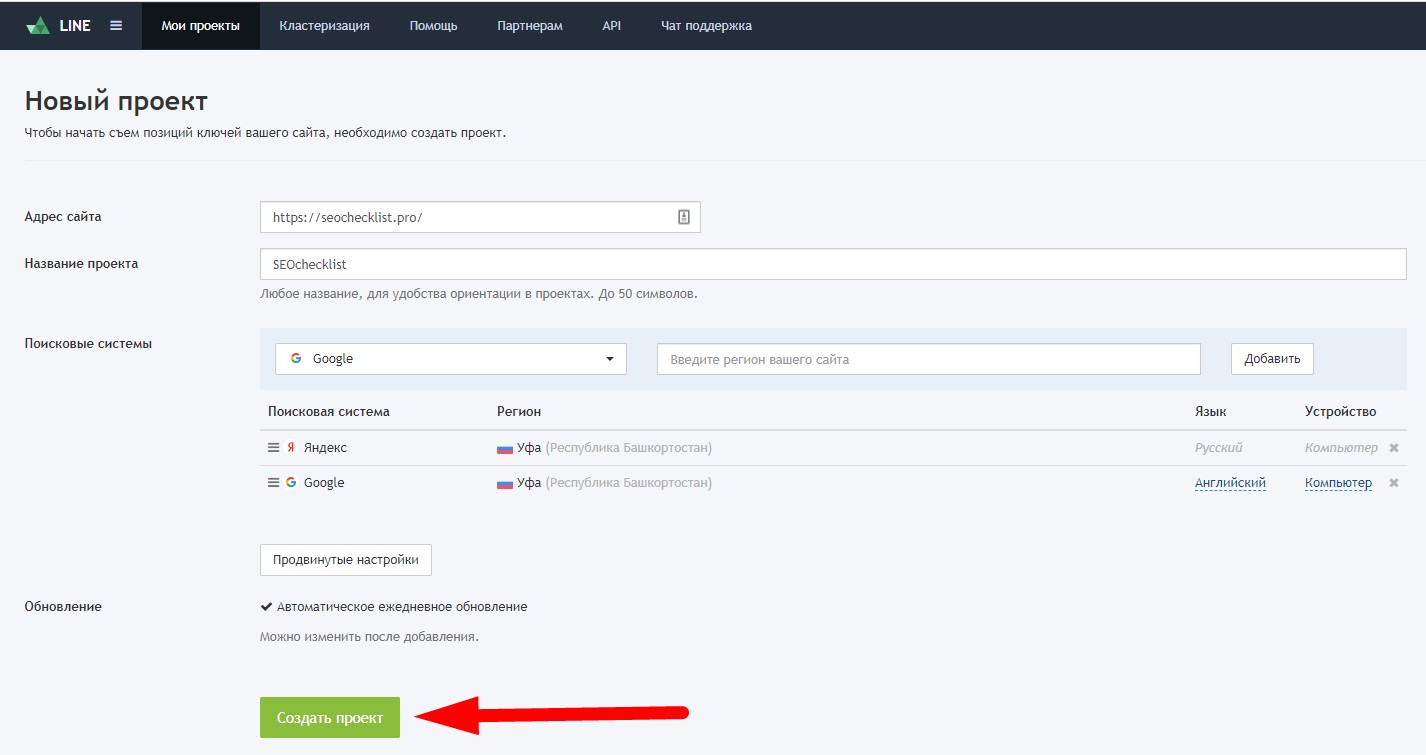Open the Мои проекты tab
The image size is (1426, 755).
[201, 25]
